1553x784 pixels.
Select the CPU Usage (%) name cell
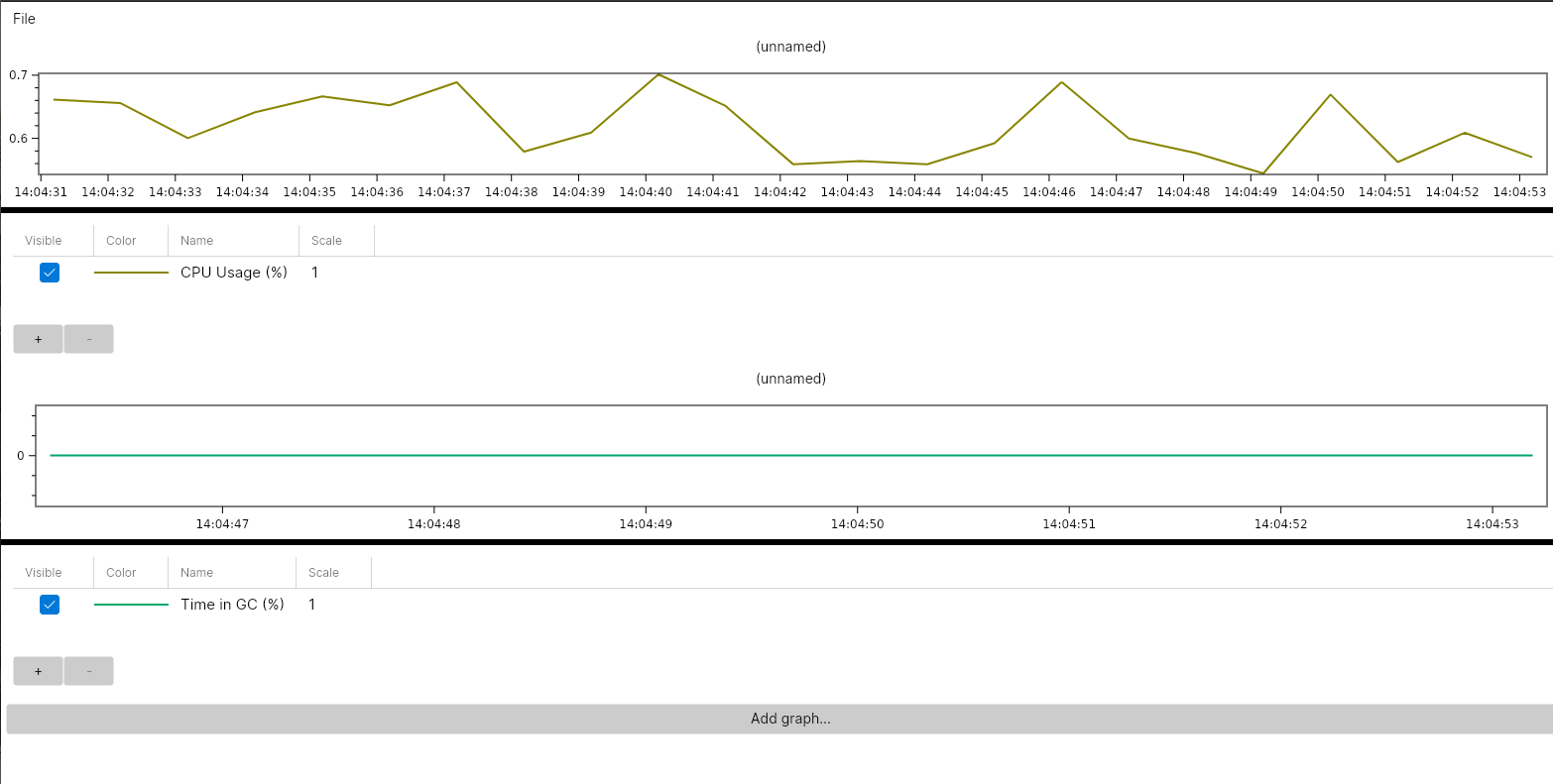pyautogui.click(x=234, y=273)
